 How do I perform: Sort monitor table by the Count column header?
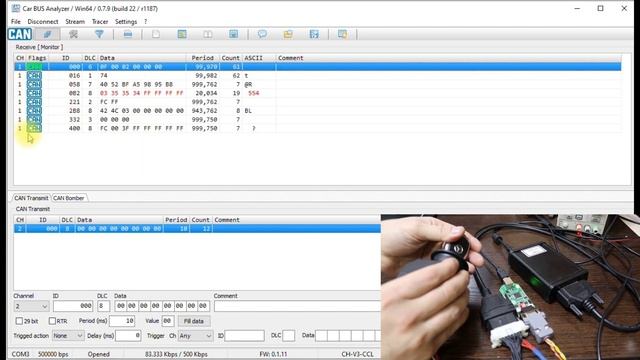point(231,58)
